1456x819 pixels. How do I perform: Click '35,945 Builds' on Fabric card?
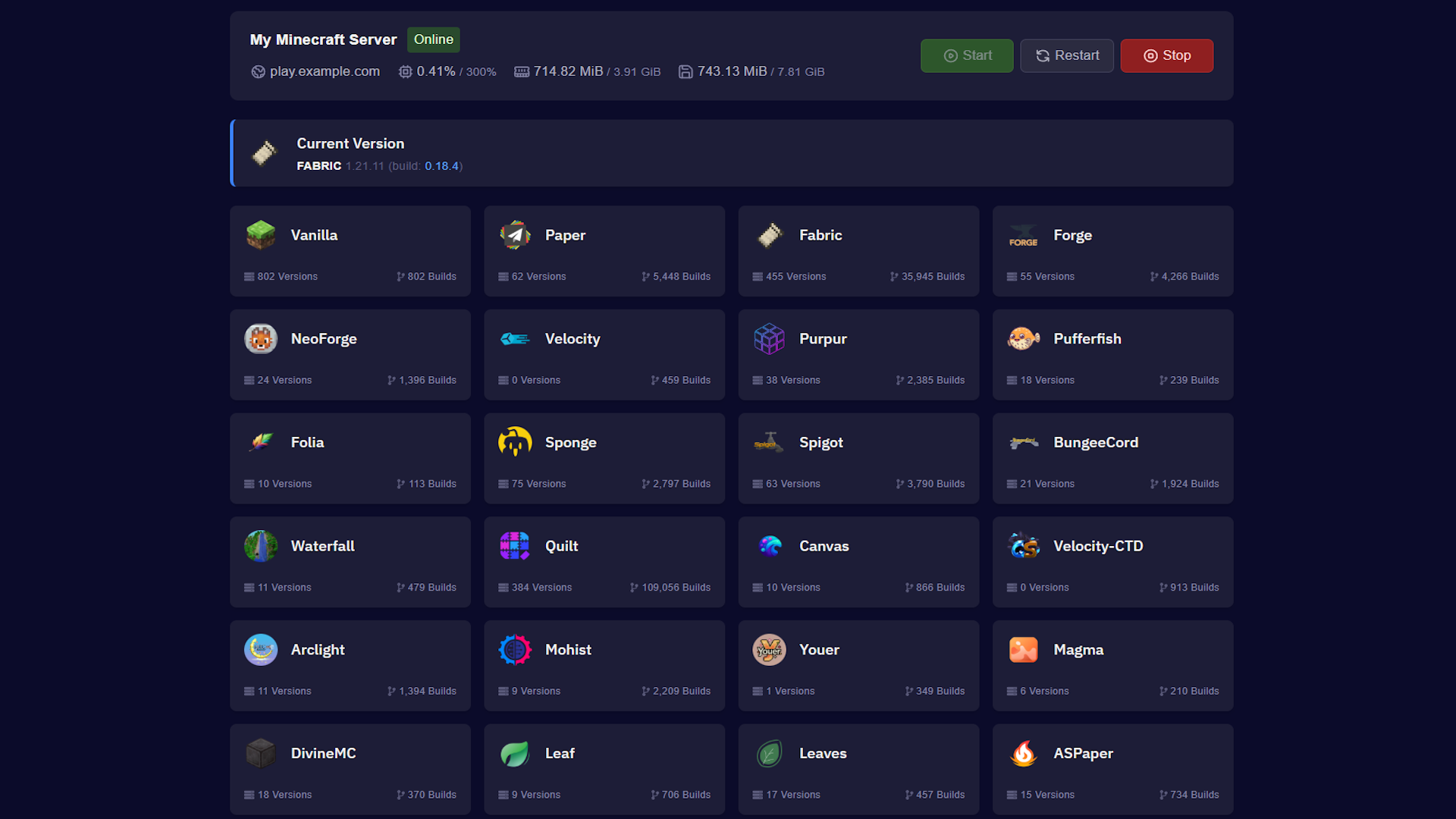pos(927,277)
